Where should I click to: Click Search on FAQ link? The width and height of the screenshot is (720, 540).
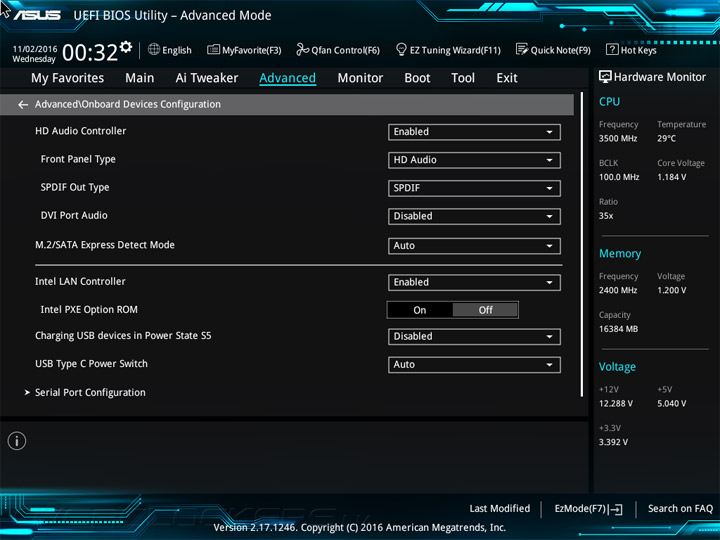coord(681,508)
